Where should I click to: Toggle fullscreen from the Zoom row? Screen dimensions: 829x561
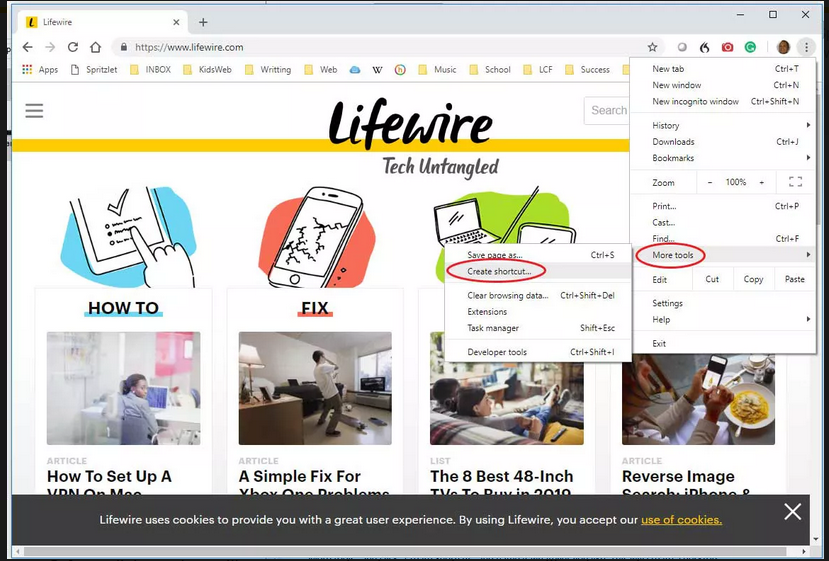(795, 182)
